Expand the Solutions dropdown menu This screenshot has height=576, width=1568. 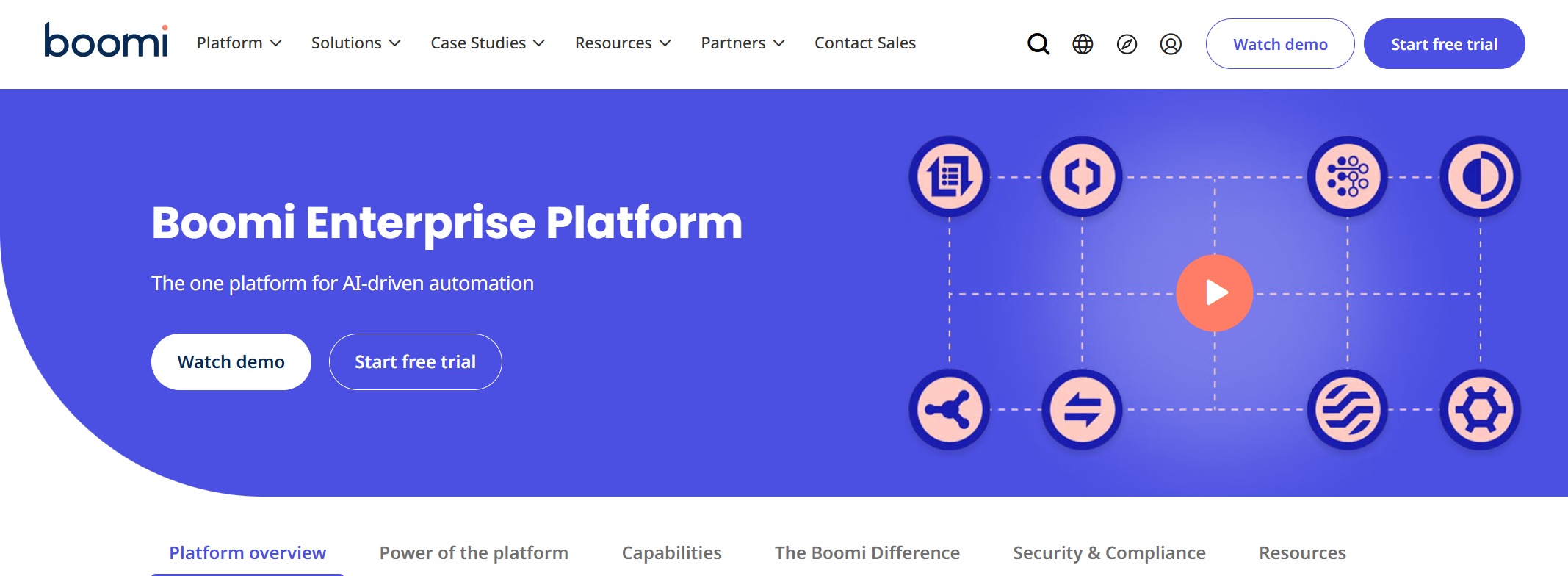[x=355, y=43]
